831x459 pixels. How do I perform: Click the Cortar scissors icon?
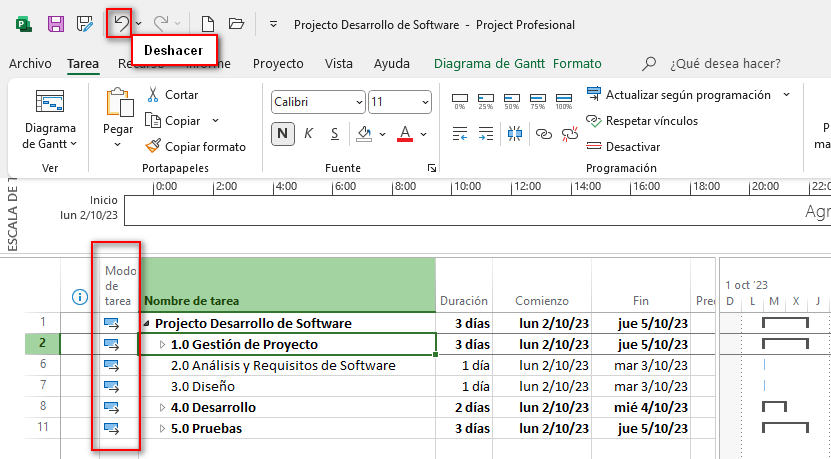click(154, 95)
